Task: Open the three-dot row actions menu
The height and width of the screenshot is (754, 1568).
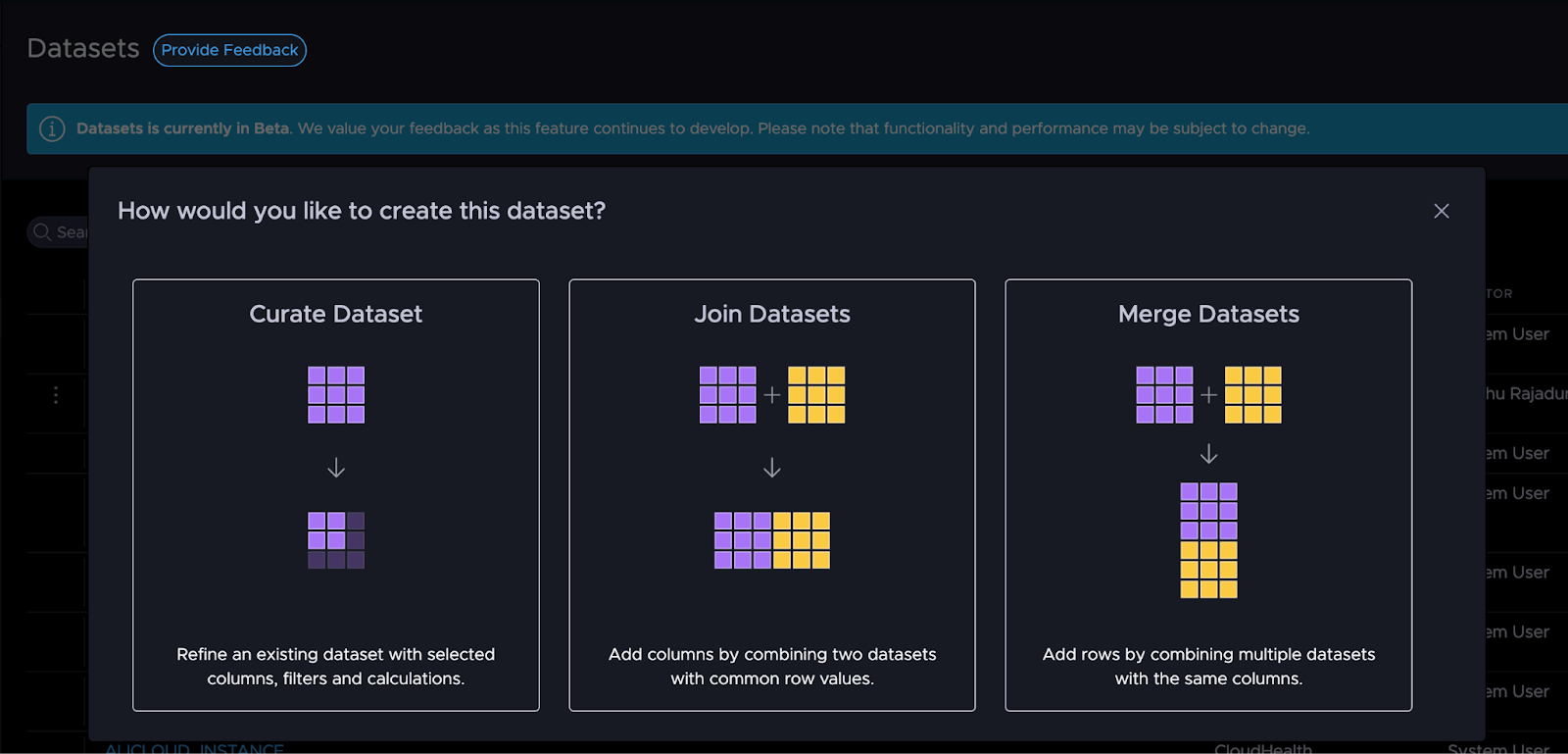Action: (x=56, y=395)
